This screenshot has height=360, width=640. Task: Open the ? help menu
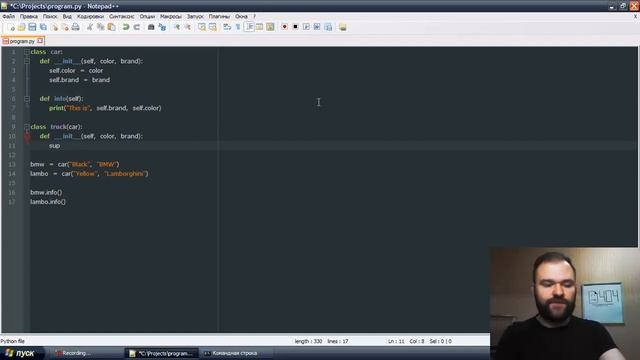pyautogui.click(x=255, y=16)
